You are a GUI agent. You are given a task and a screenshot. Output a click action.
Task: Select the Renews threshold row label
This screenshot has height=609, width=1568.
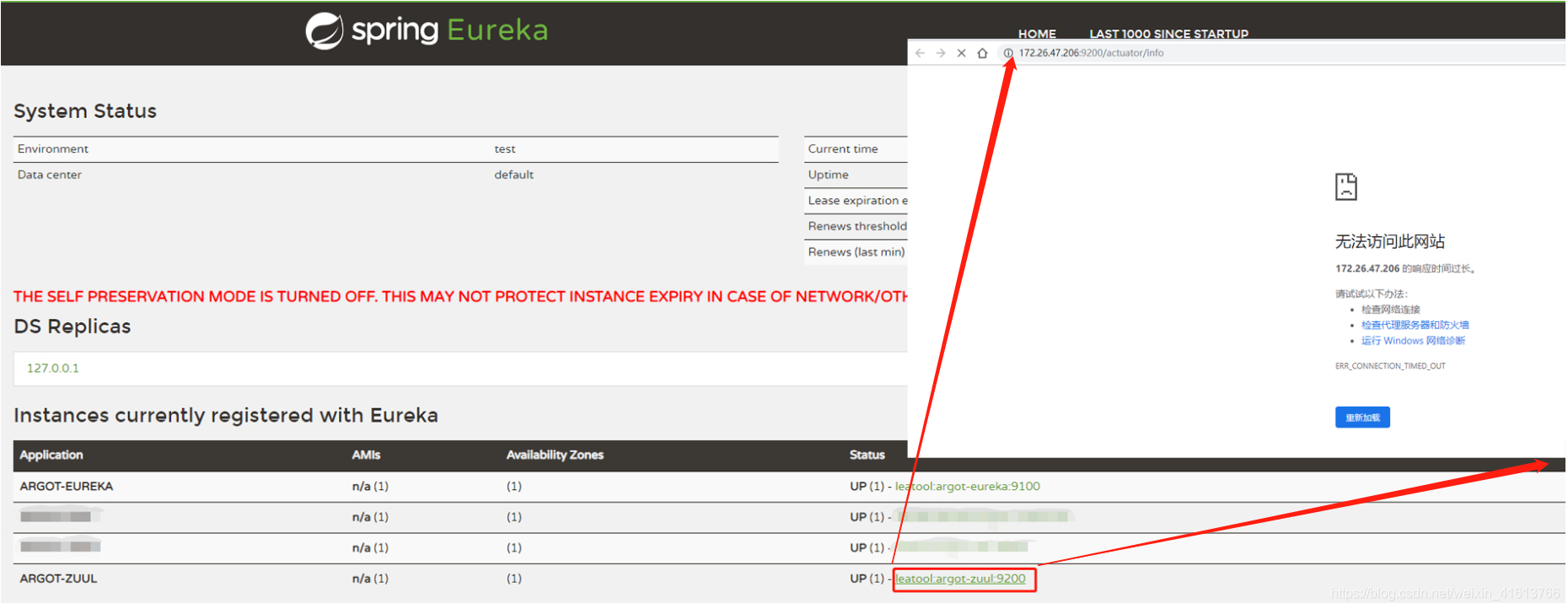click(x=856, y=227)
